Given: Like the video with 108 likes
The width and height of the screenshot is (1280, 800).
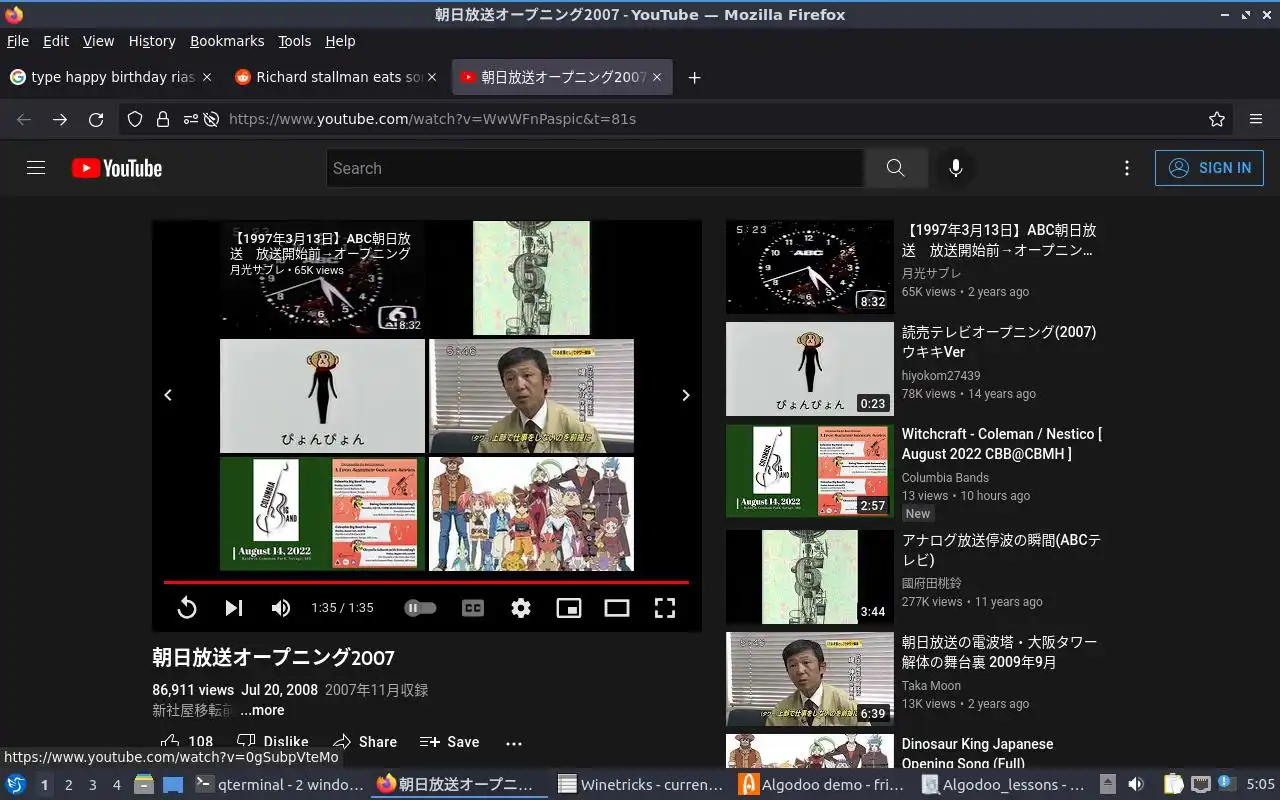Looking at the screenshot, I should (187, 742).
